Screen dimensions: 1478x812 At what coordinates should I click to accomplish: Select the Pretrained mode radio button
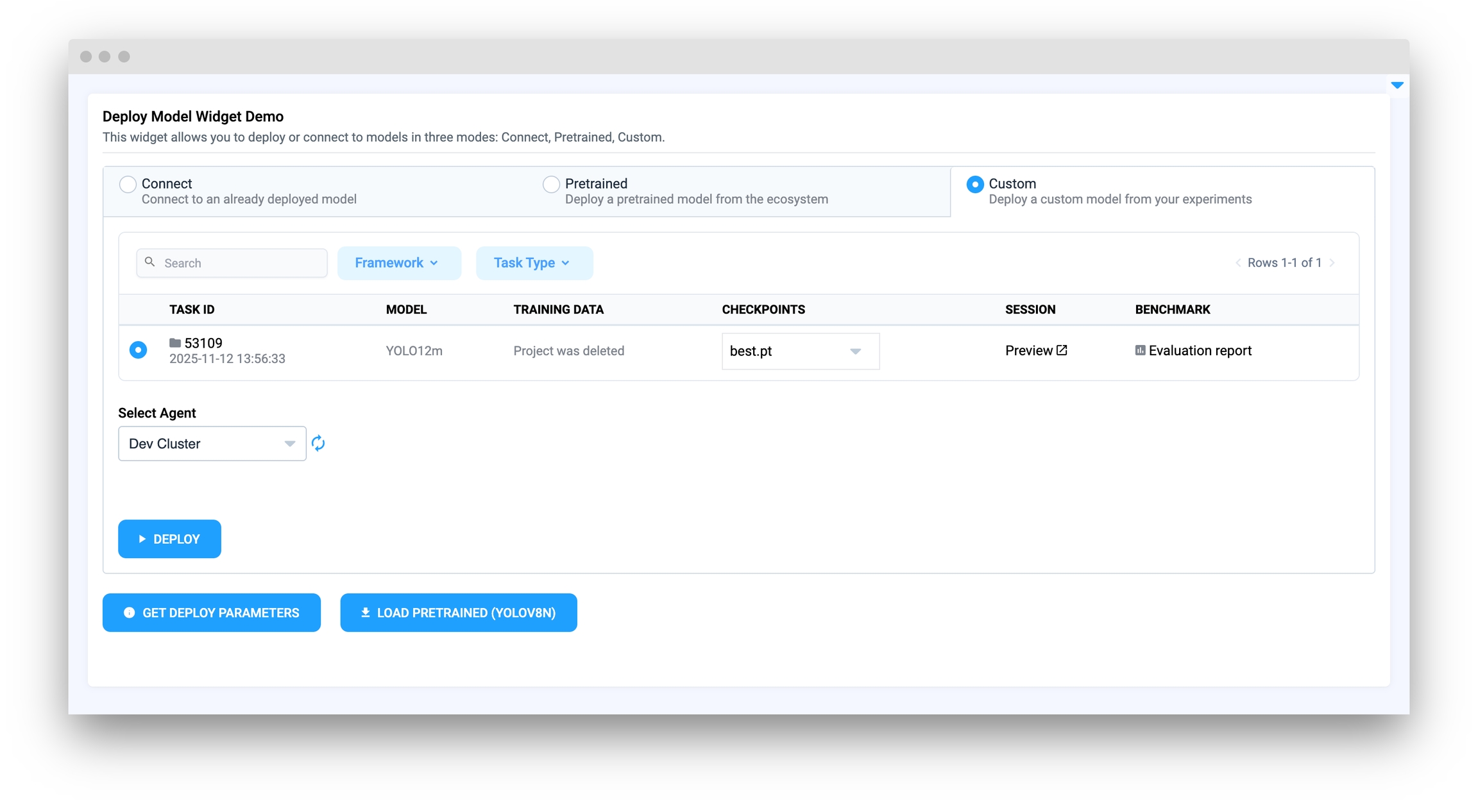(x=551, y=184)
